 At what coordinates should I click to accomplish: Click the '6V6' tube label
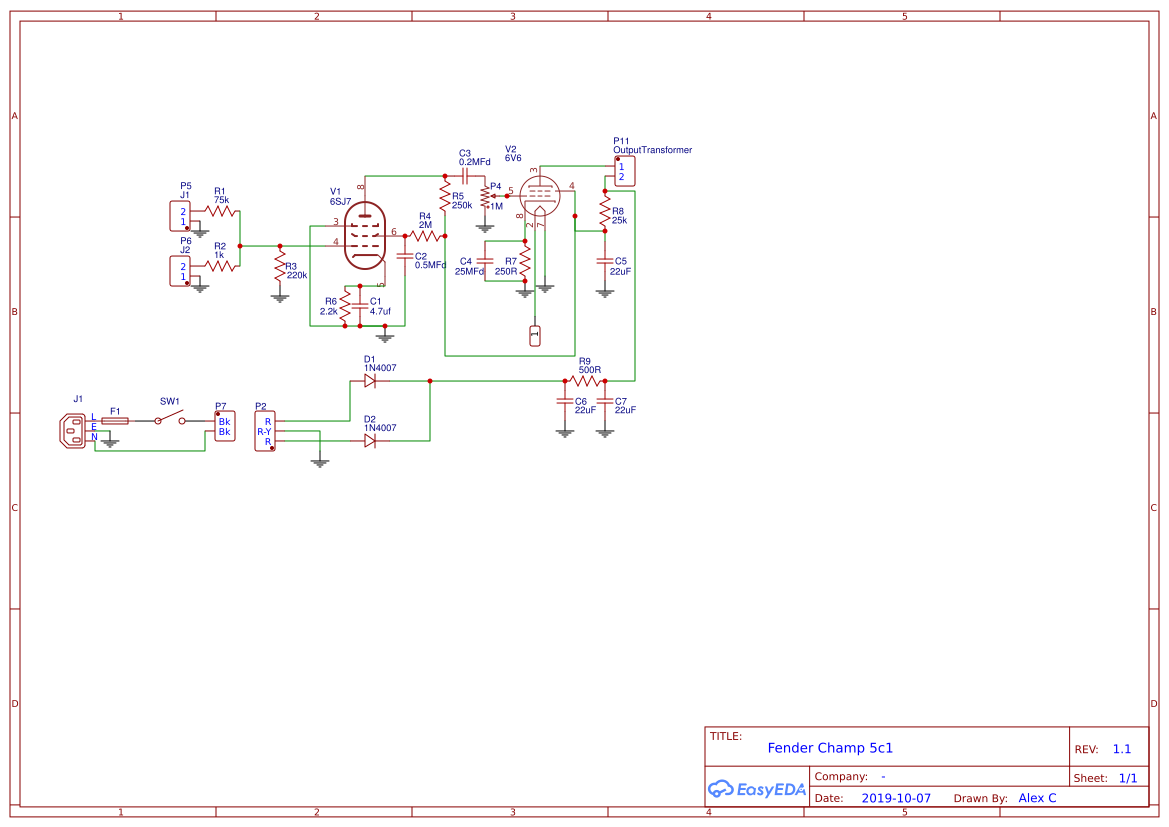coord(513,158)
